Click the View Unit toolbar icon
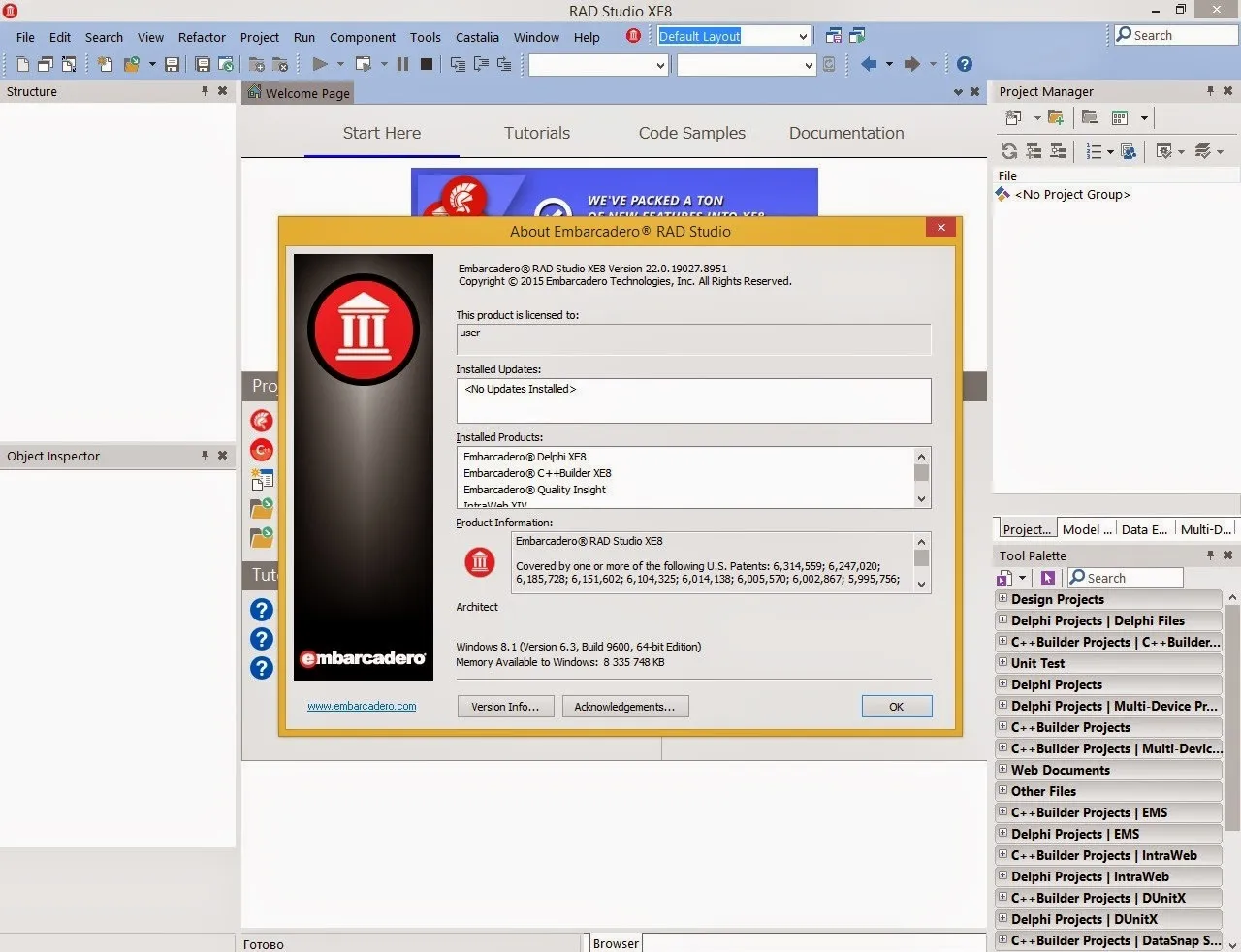 [22, 64]
